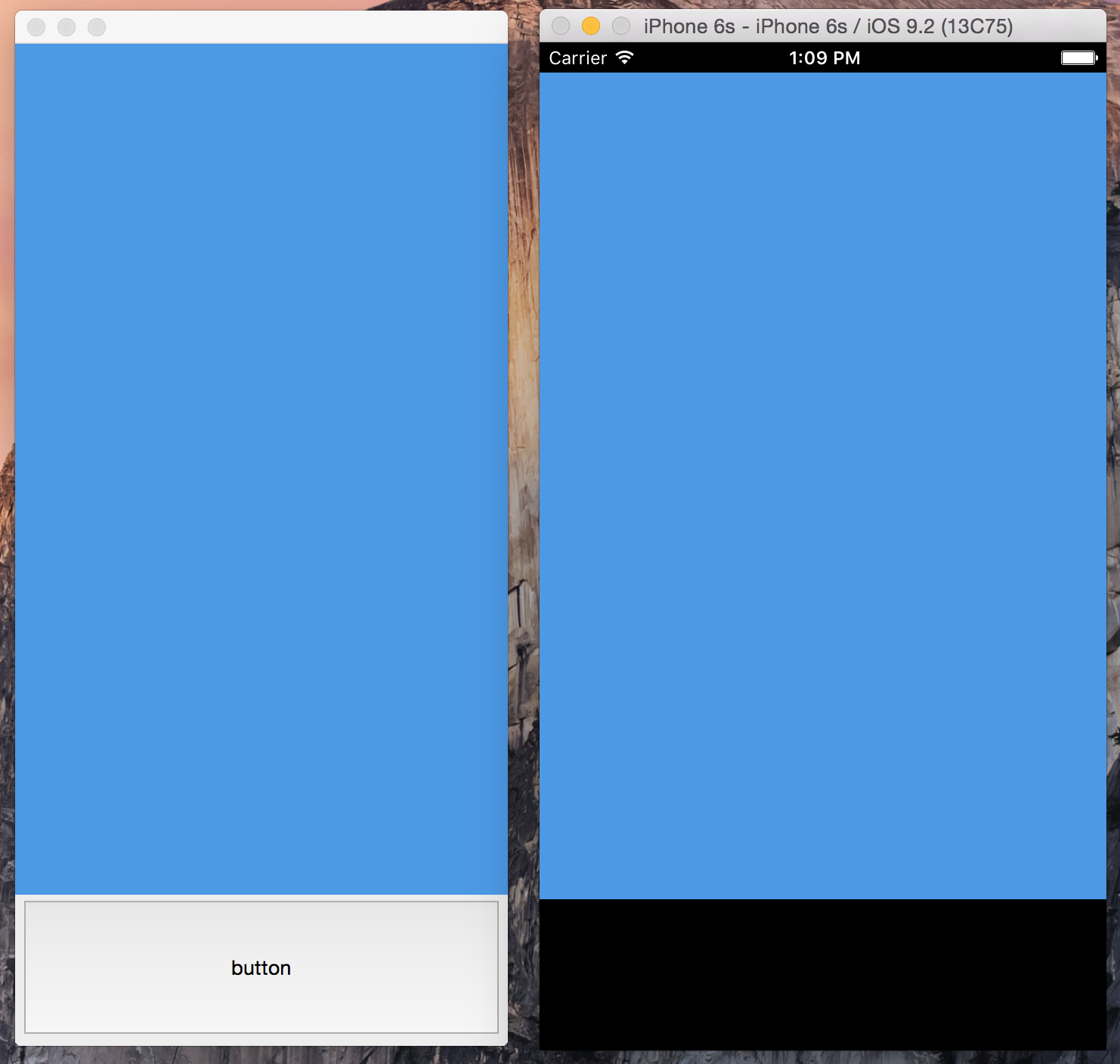The image size is (1120, 1064).
Task: Click the "1:09 PM" time in status bar
Action: [825, 58]
